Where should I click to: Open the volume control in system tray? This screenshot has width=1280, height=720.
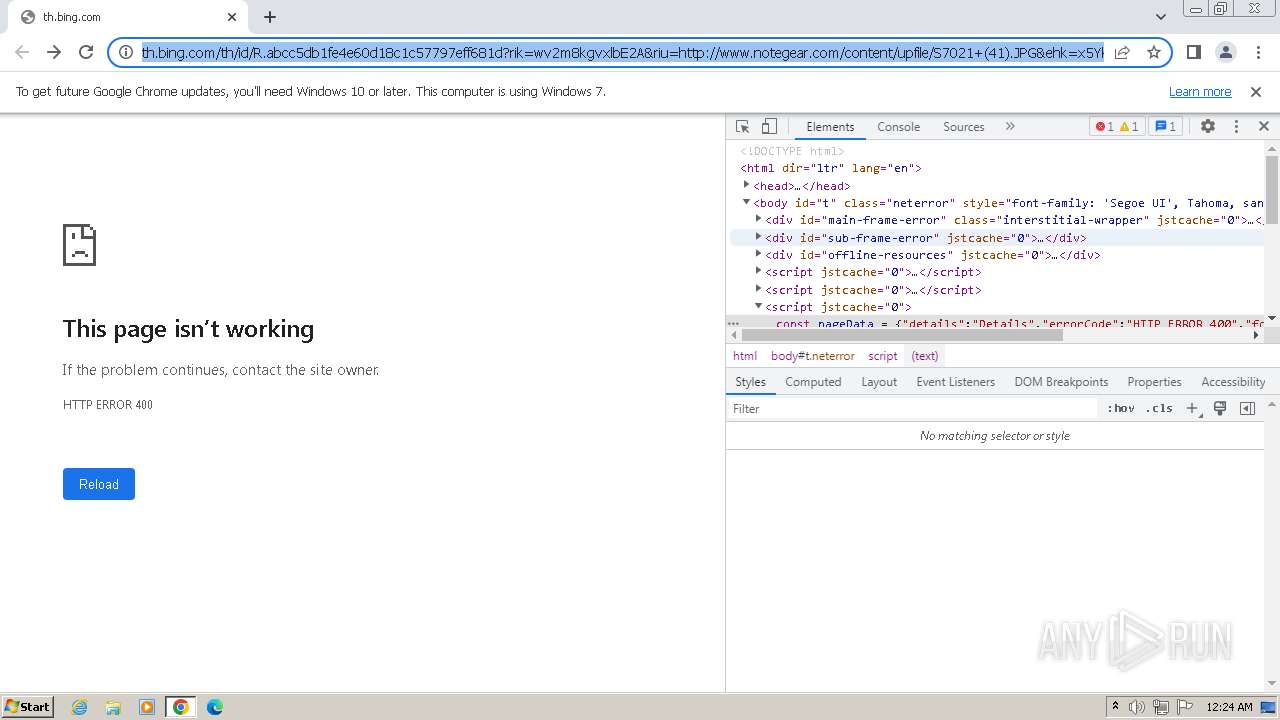[1137, 707]
